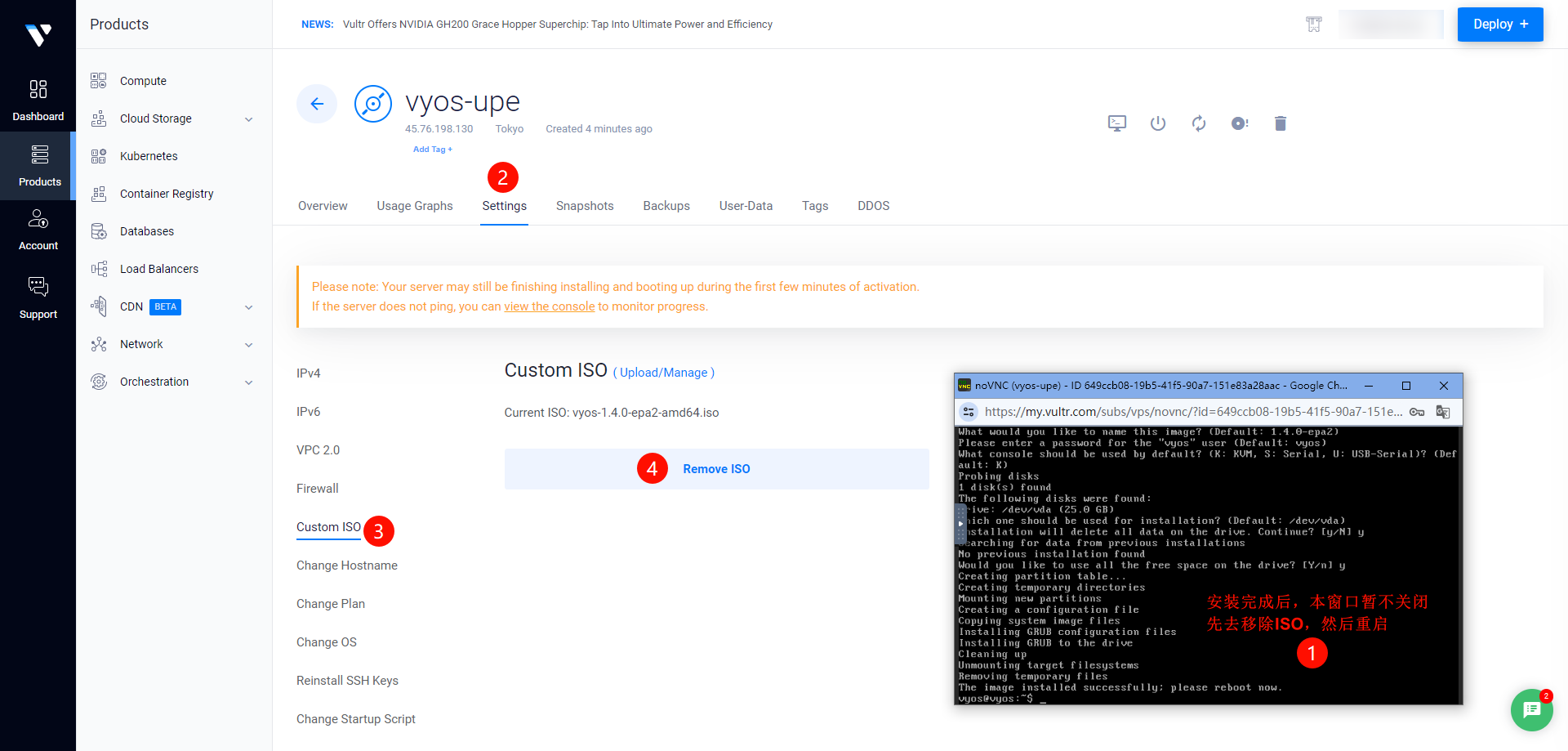Click the Databases icon
1568x751 pixels.
[x=99, y=231]
